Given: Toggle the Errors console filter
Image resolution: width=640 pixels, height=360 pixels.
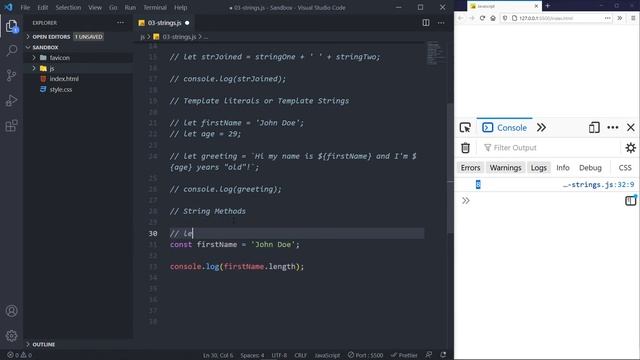Looking at the screenshot, I should pyautogui.click(x=470, y=168).
